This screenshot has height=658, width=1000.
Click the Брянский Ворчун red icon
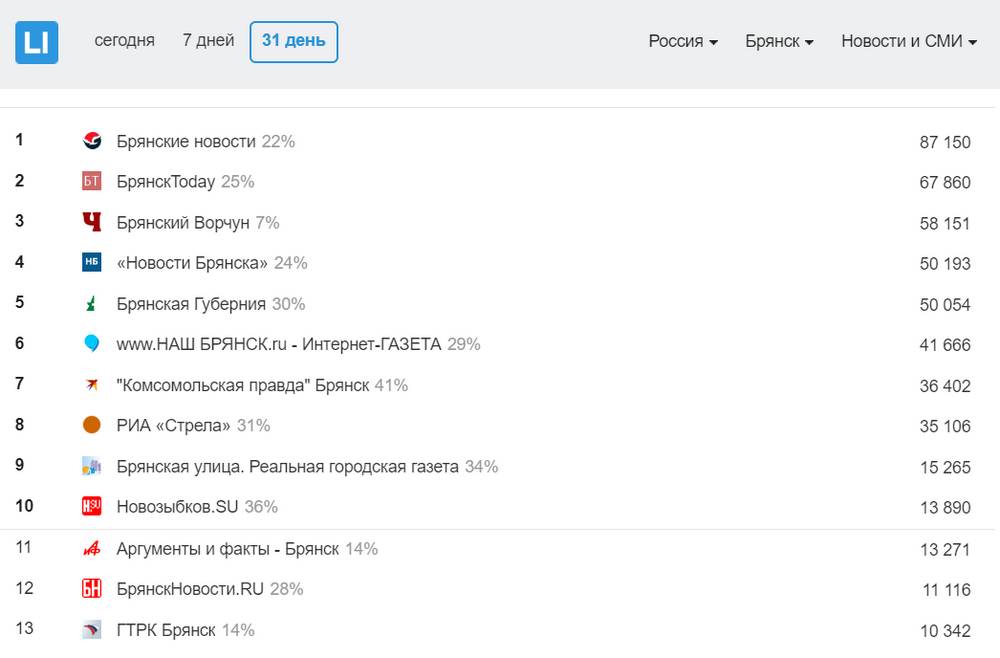(92, 223)
